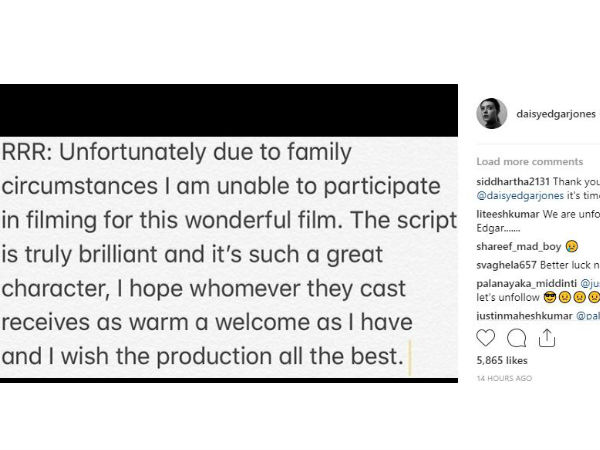The image size is (600, 450).
Task: Click the sunglasses emoji in unfollow comment
Action: (550, 297)
